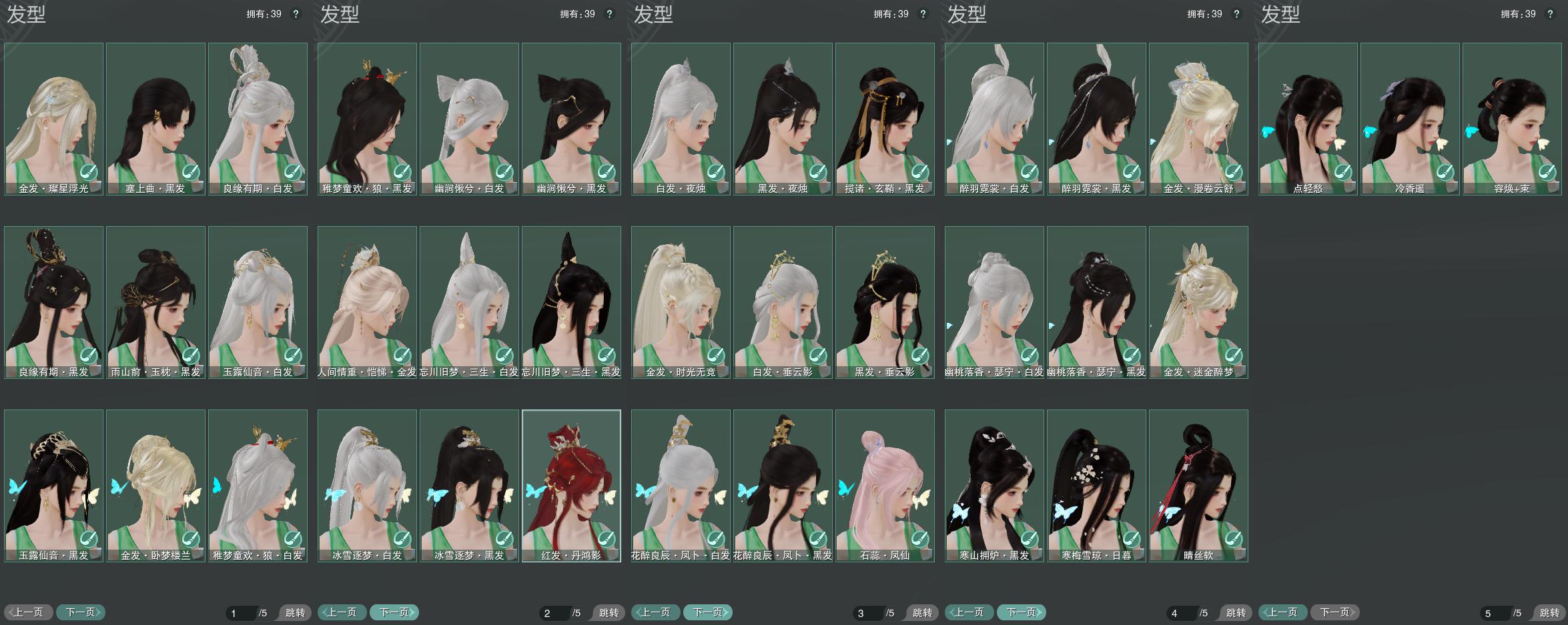Open help icon in page 5 panel
1568x625 pixels.
1550,14
